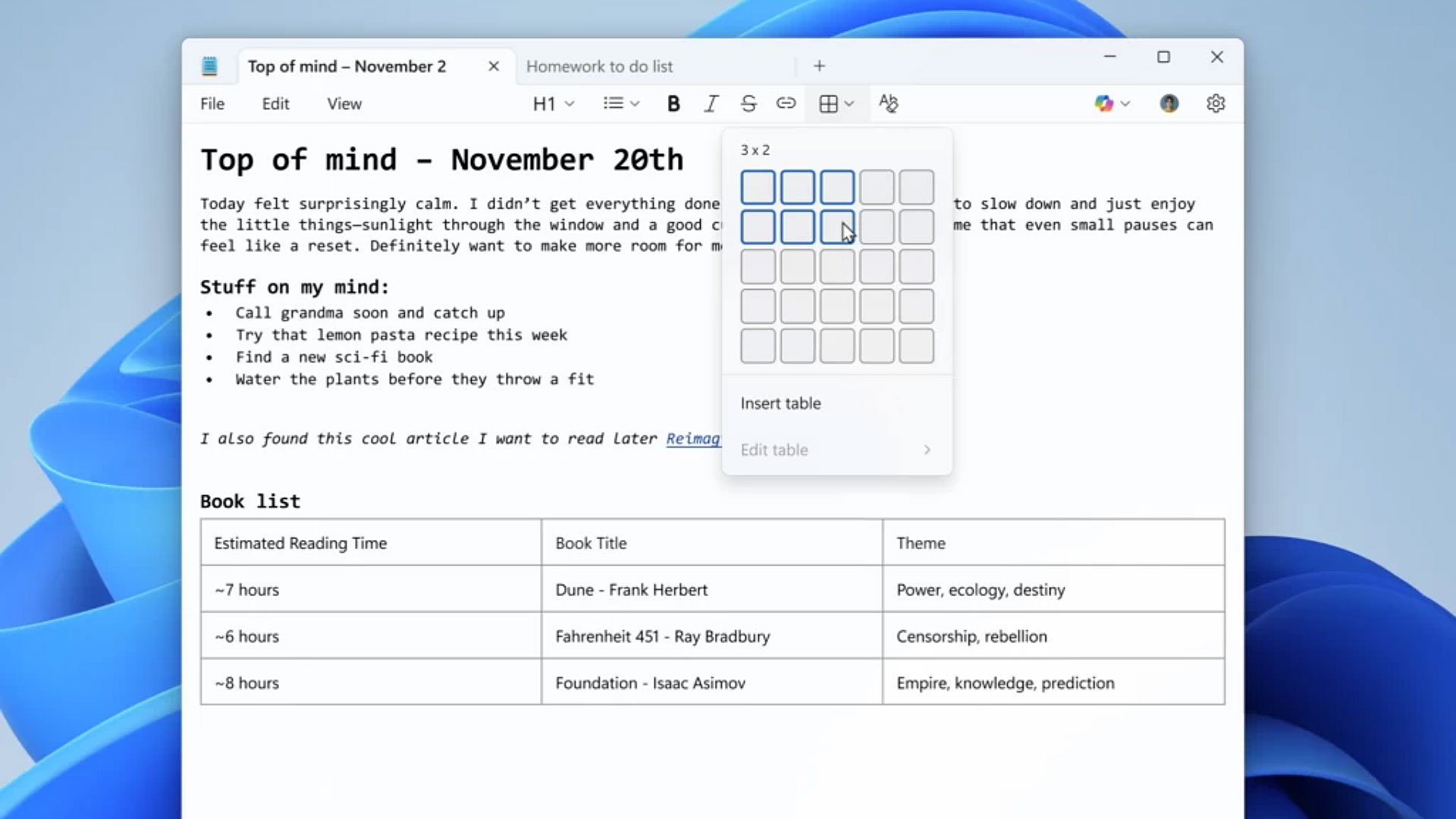The image size is (1456, 819).
Task: Select the bottom-right 5x5 grid cell
Action: (916, 346)
